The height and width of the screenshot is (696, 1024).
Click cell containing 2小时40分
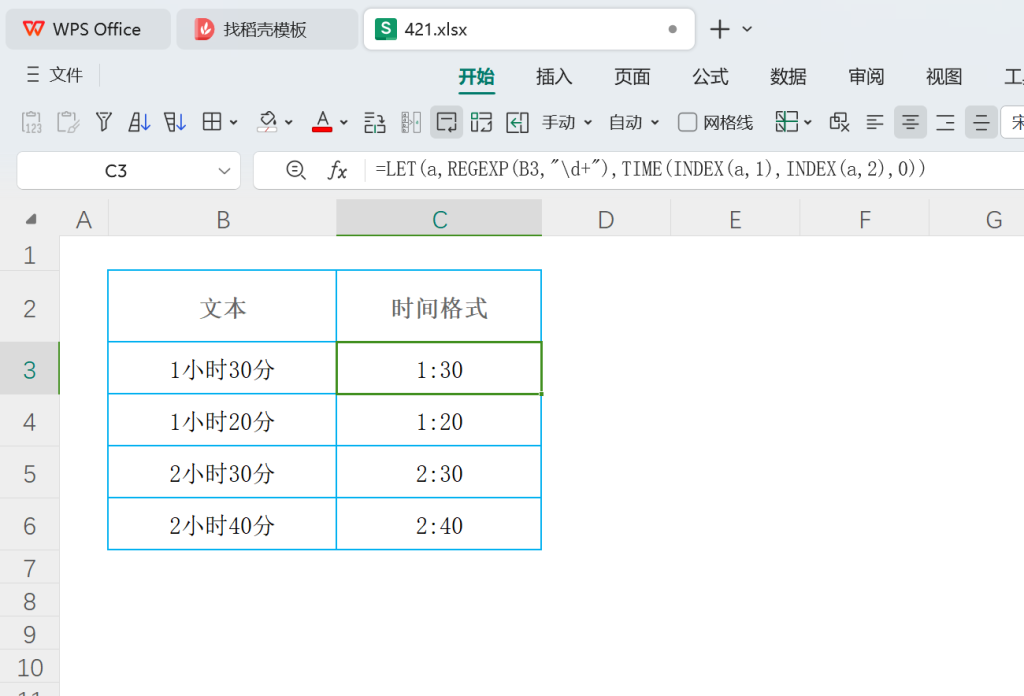tap(222, 525)
